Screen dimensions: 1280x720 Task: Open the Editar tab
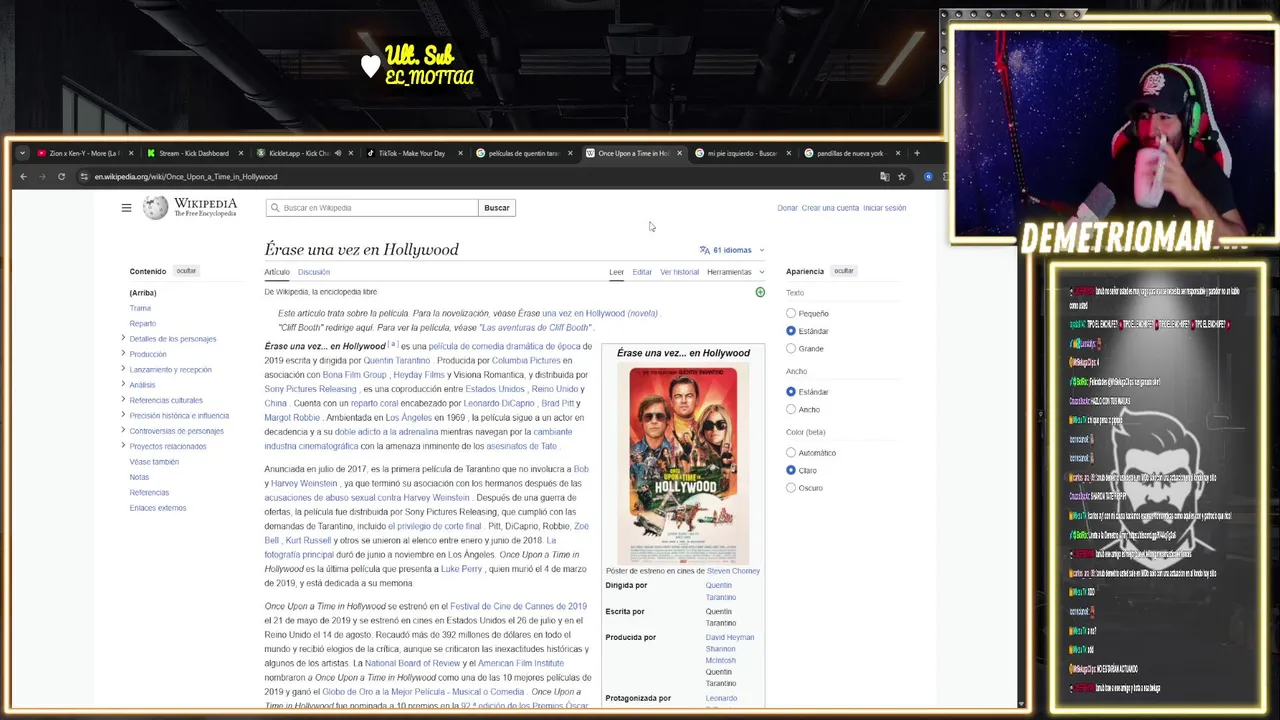point(642,272)
